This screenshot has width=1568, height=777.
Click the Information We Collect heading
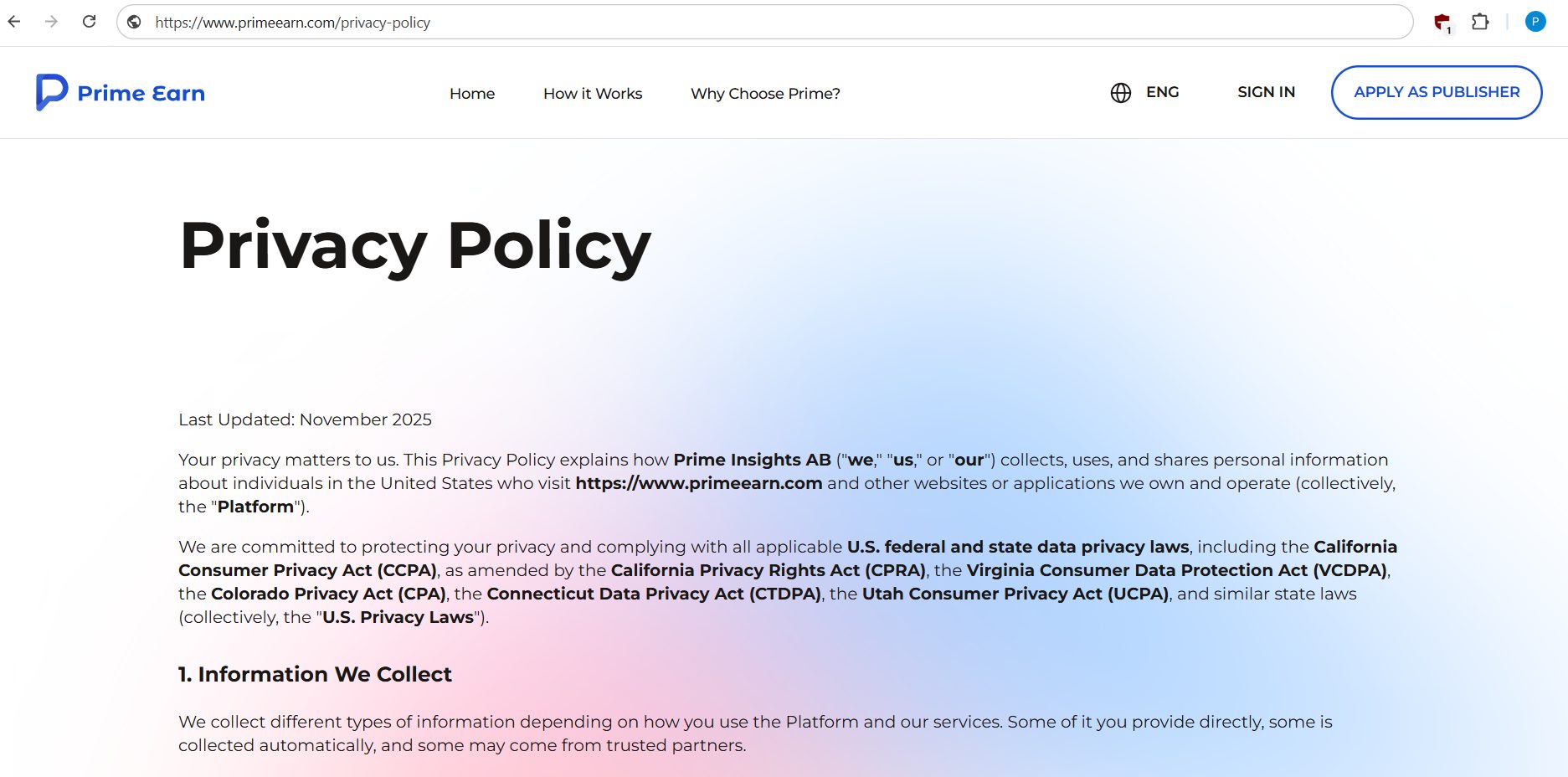click(315, 674)
